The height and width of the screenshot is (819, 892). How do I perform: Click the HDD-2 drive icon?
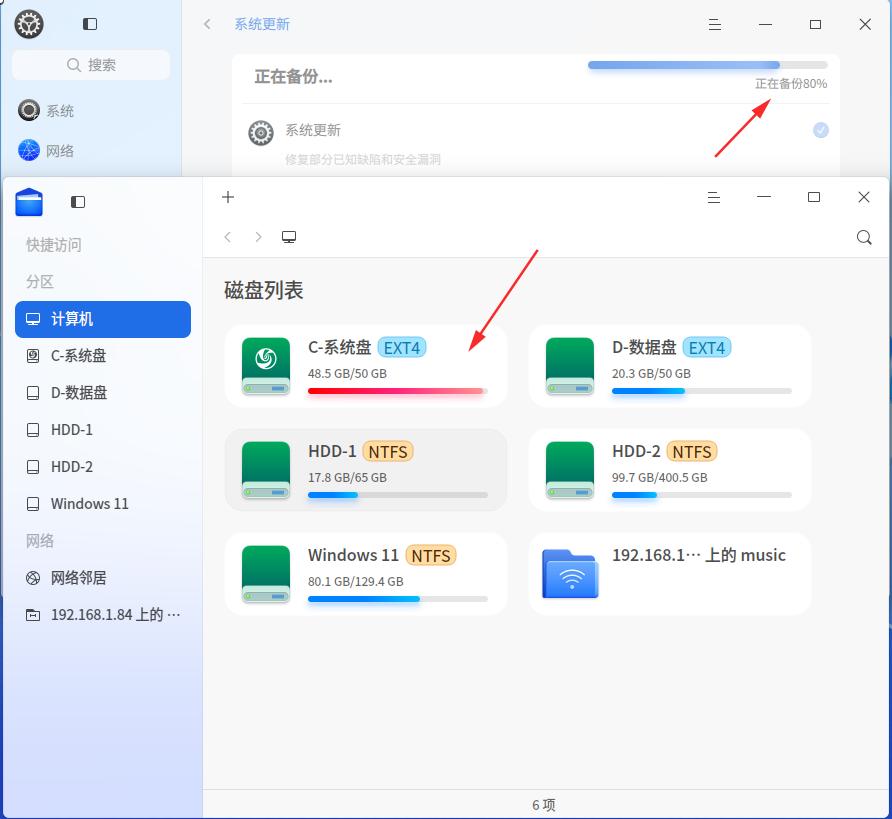569,470
